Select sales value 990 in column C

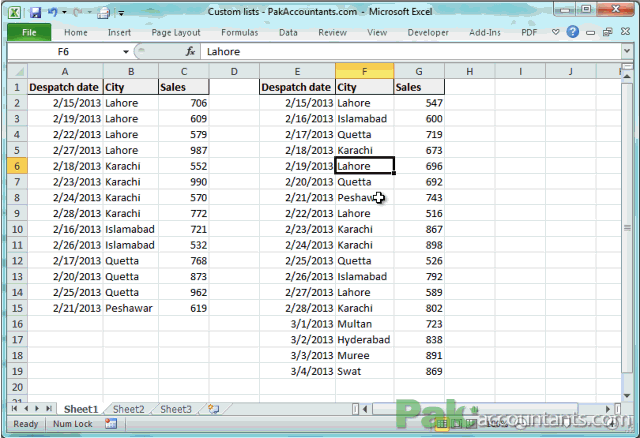pyautogui.click(x=184, y=182)
